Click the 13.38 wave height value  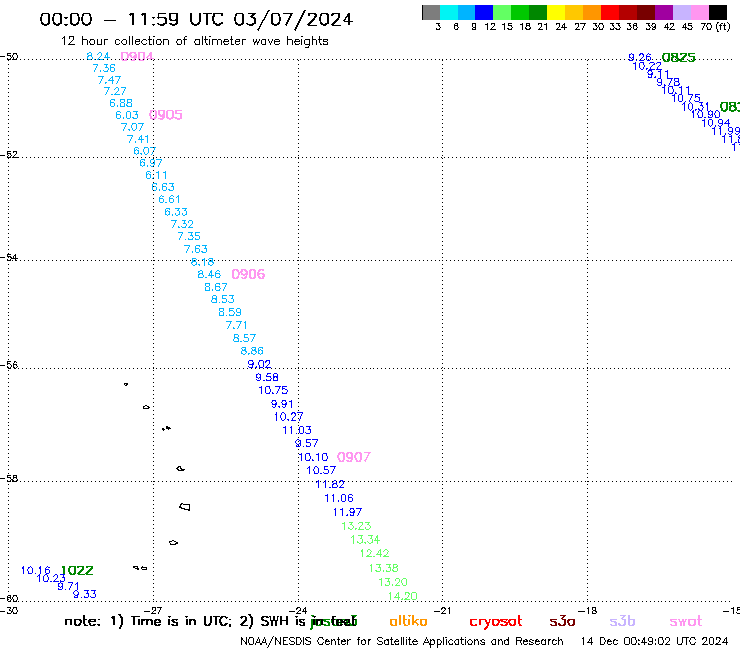tap(384, 568)
